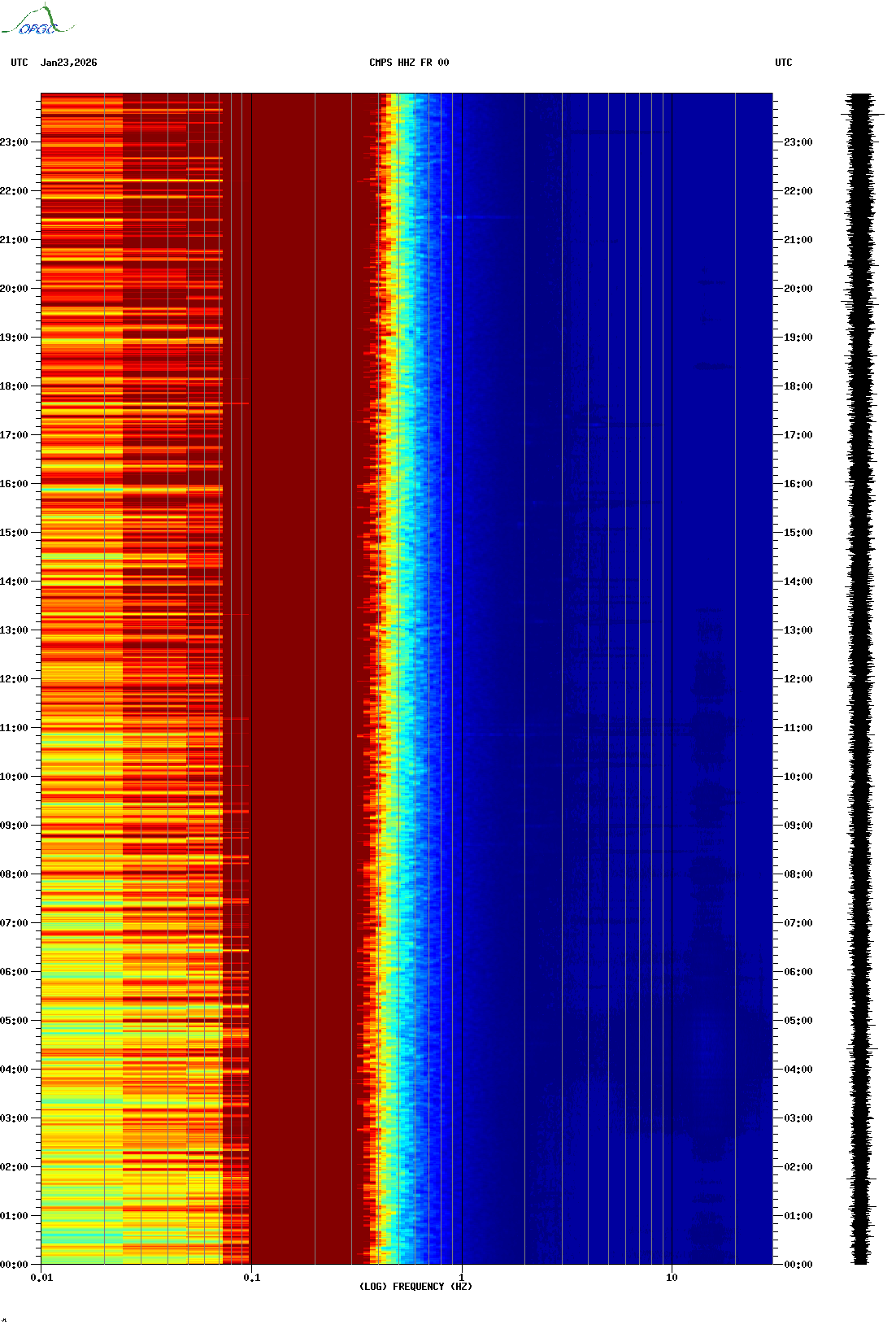The image size is (896, 1329).
Task: Click the 00:00 label on the right time axis
Action: (798, 1265)
